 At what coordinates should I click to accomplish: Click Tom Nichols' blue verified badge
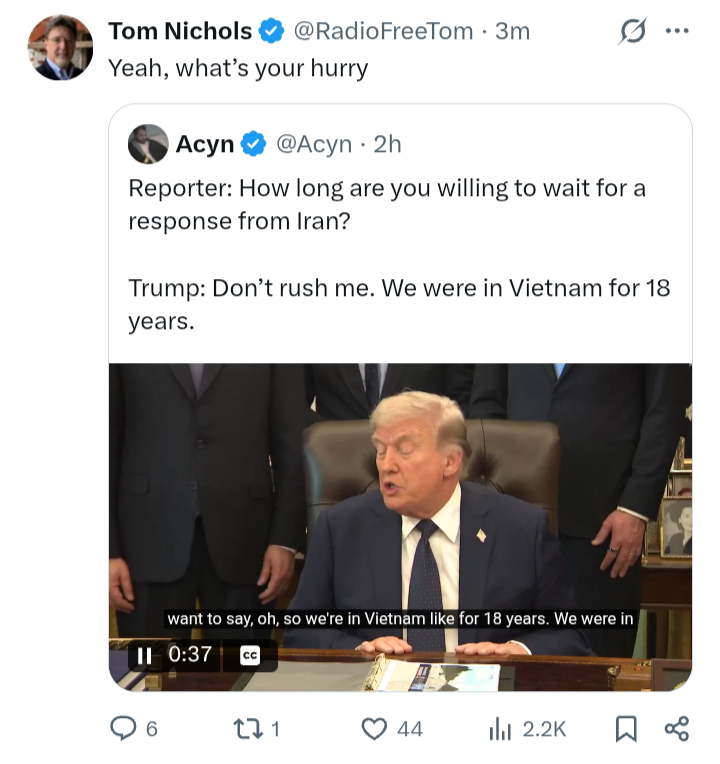pyautogui.click(x=272, y=32)
